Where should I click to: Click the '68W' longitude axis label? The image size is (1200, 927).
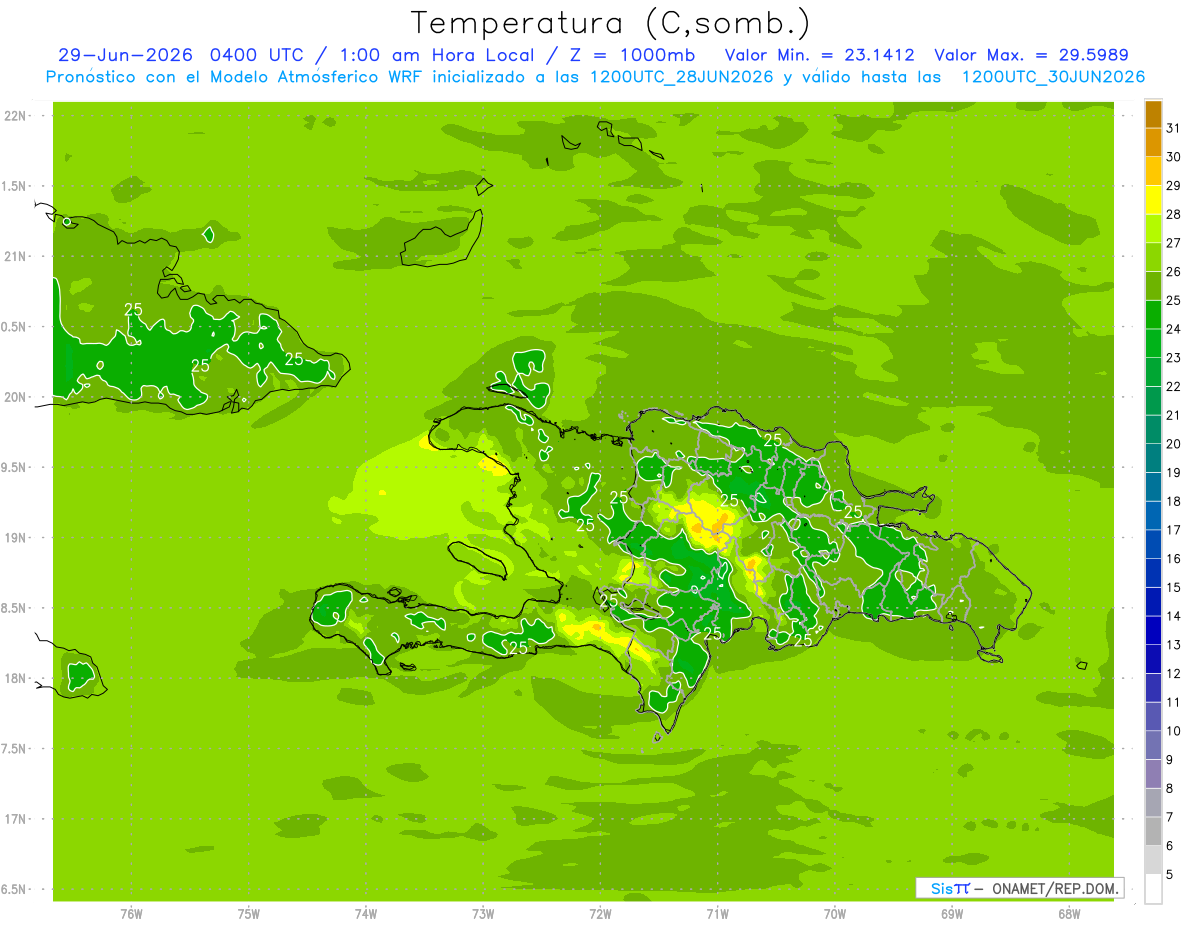point(1069,914)
